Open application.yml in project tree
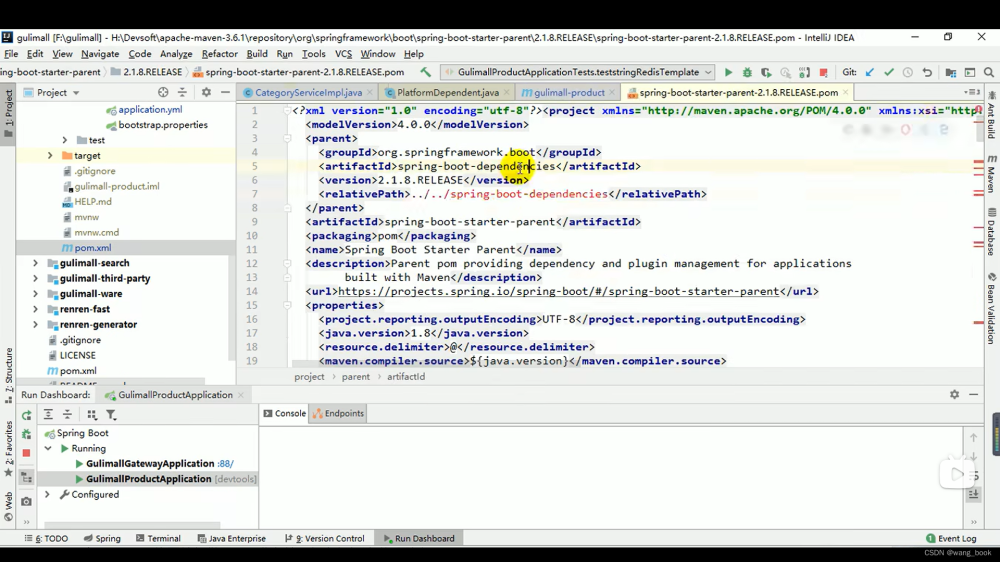1000x562 pixels. [150, 110]
